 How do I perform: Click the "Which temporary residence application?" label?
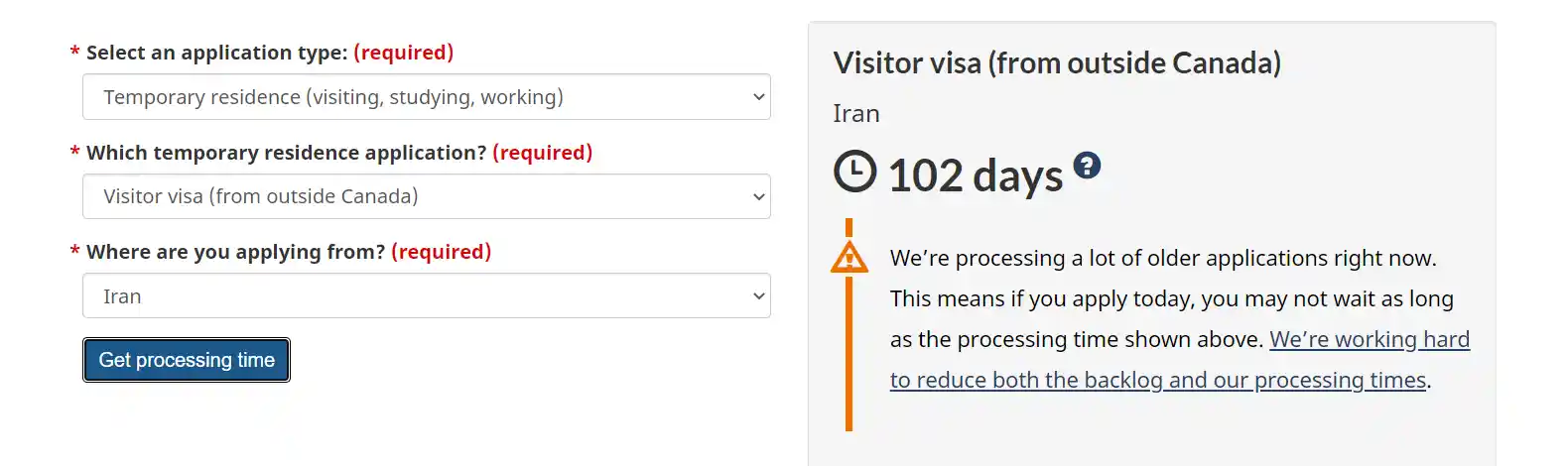(x=286, y=153)
